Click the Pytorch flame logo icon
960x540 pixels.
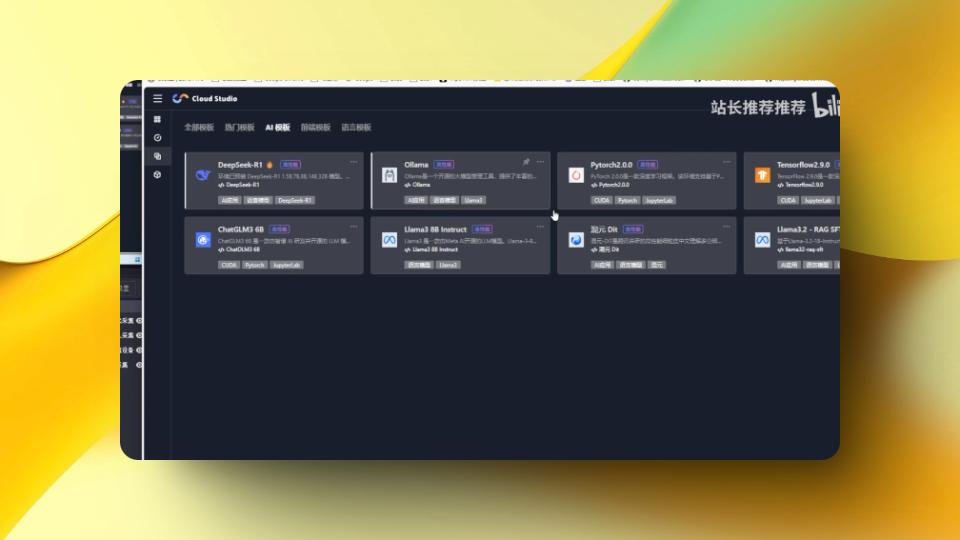click(x=576, y=175)
